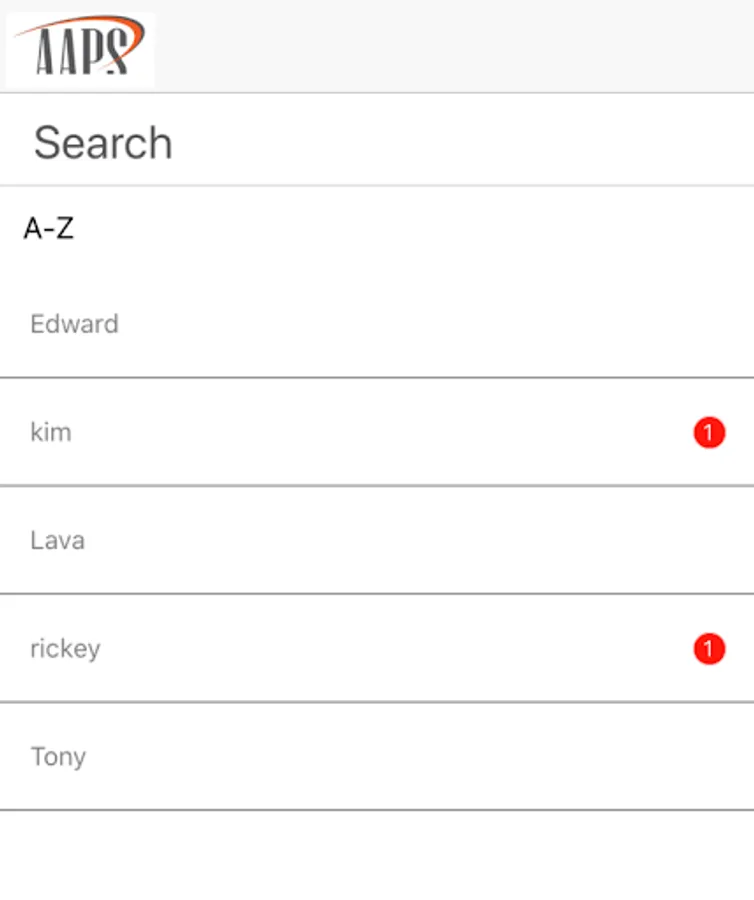View the unread message from kim
Viewport: 754px width, 900px height.
point(709,433)
